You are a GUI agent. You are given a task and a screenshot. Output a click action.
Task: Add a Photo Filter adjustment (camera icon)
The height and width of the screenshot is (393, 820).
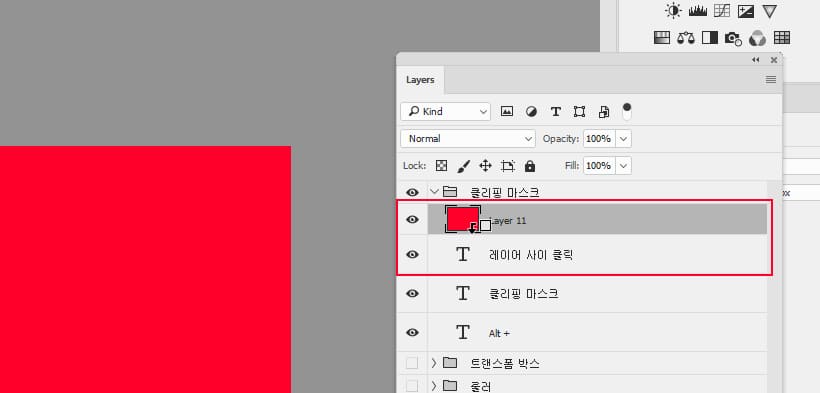733,38
